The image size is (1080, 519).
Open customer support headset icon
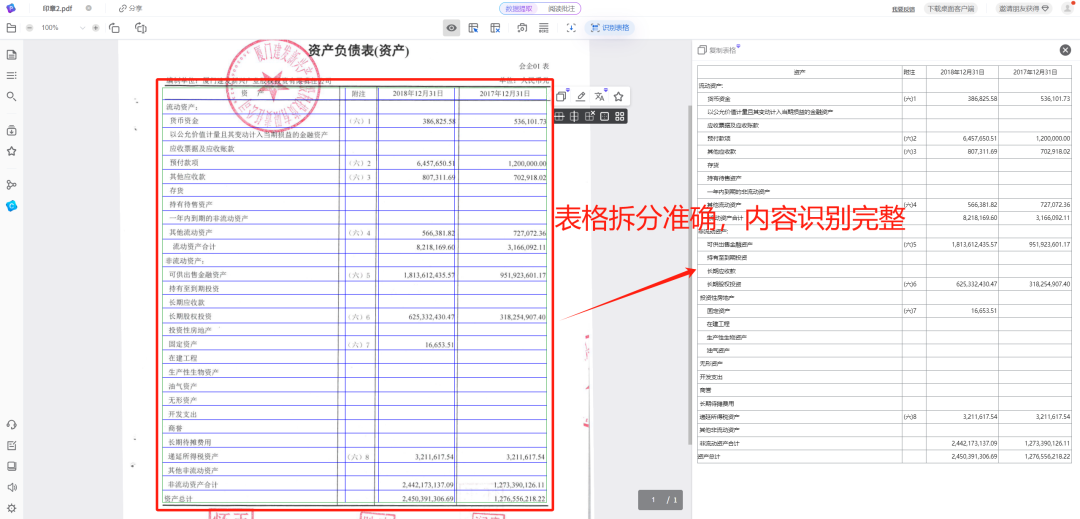11,425
